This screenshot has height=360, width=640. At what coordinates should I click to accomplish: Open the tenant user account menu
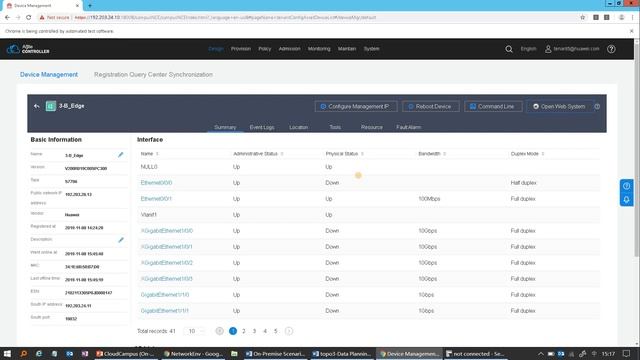point(572,49)
